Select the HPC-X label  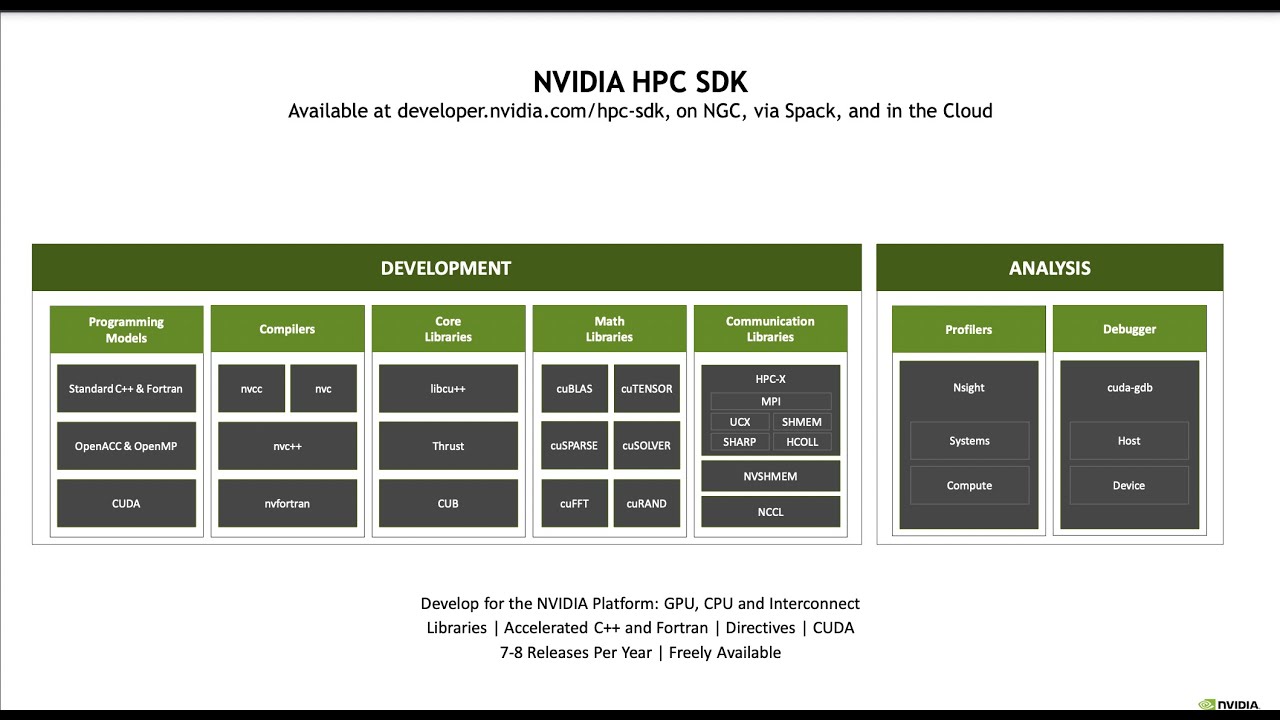[770, 379]
